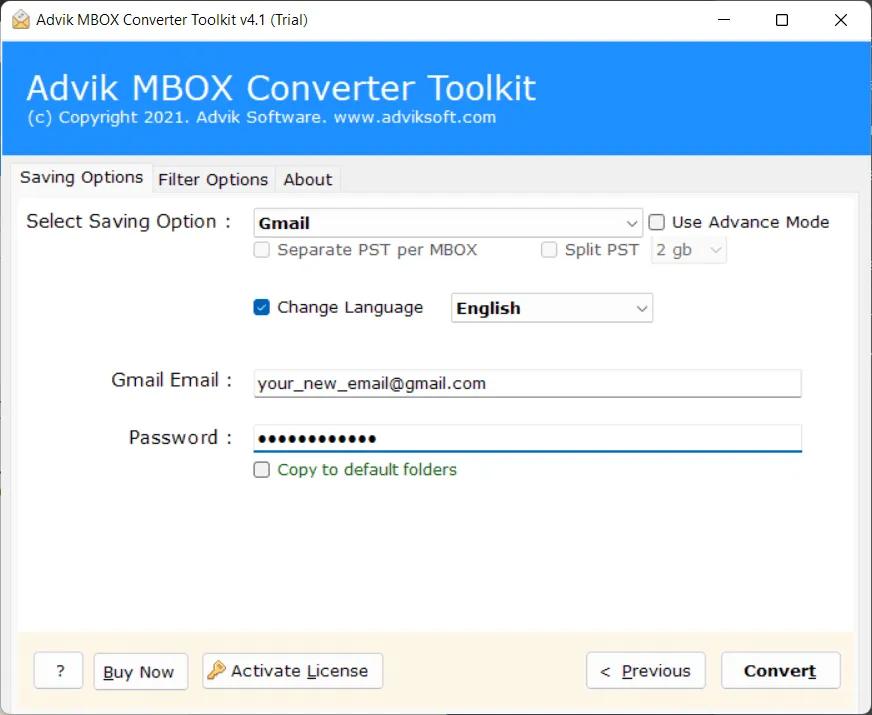
Task: Click the Buy Now button
Action: point(140,671)
